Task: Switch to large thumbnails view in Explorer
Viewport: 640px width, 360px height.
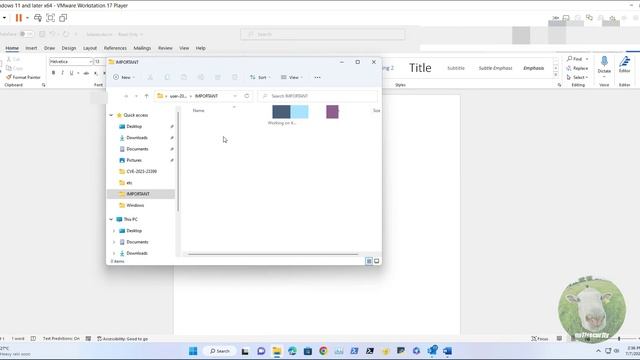Action: pyautogui.click(x=377, y=261)
